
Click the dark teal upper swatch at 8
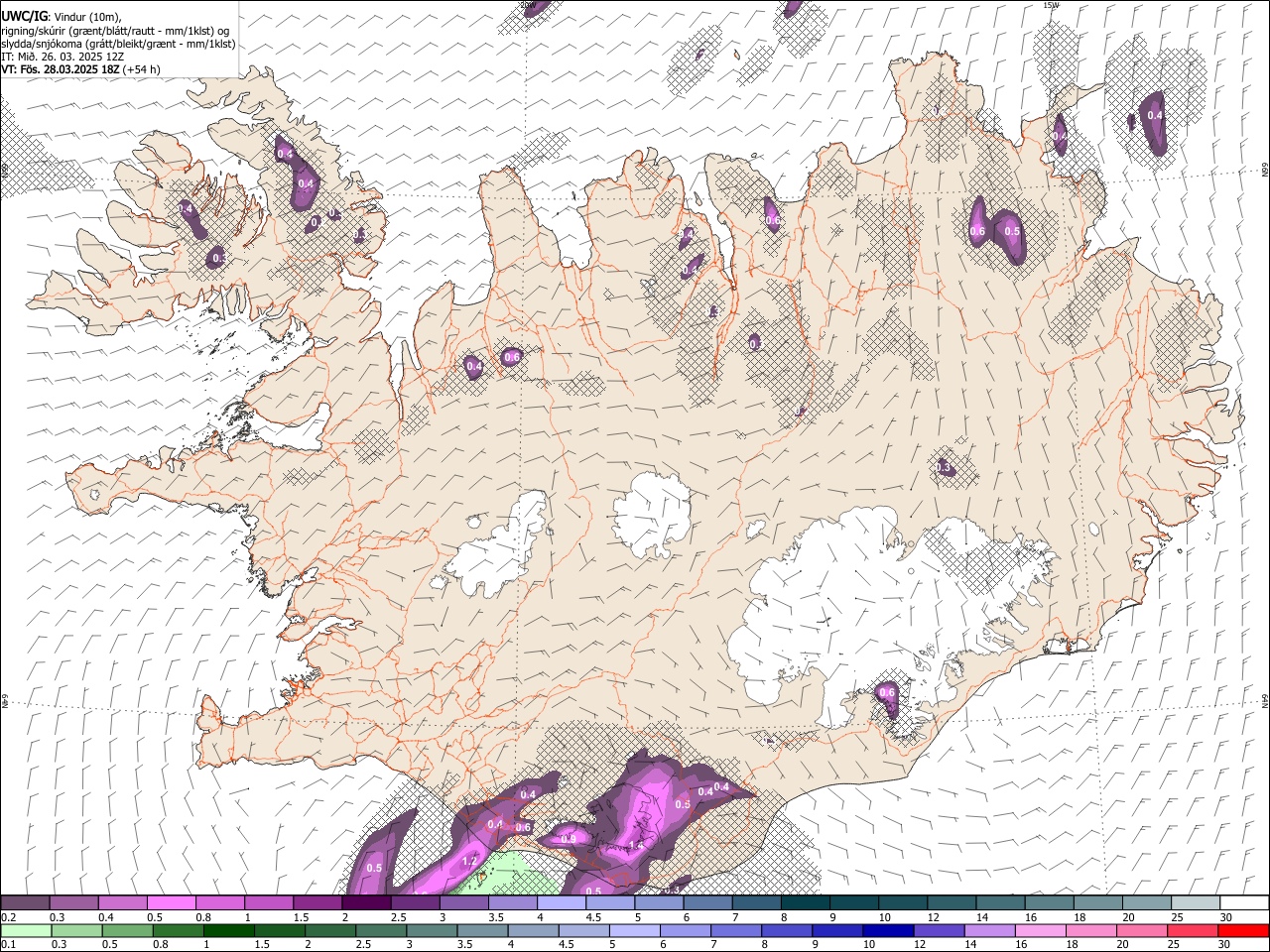805,903
